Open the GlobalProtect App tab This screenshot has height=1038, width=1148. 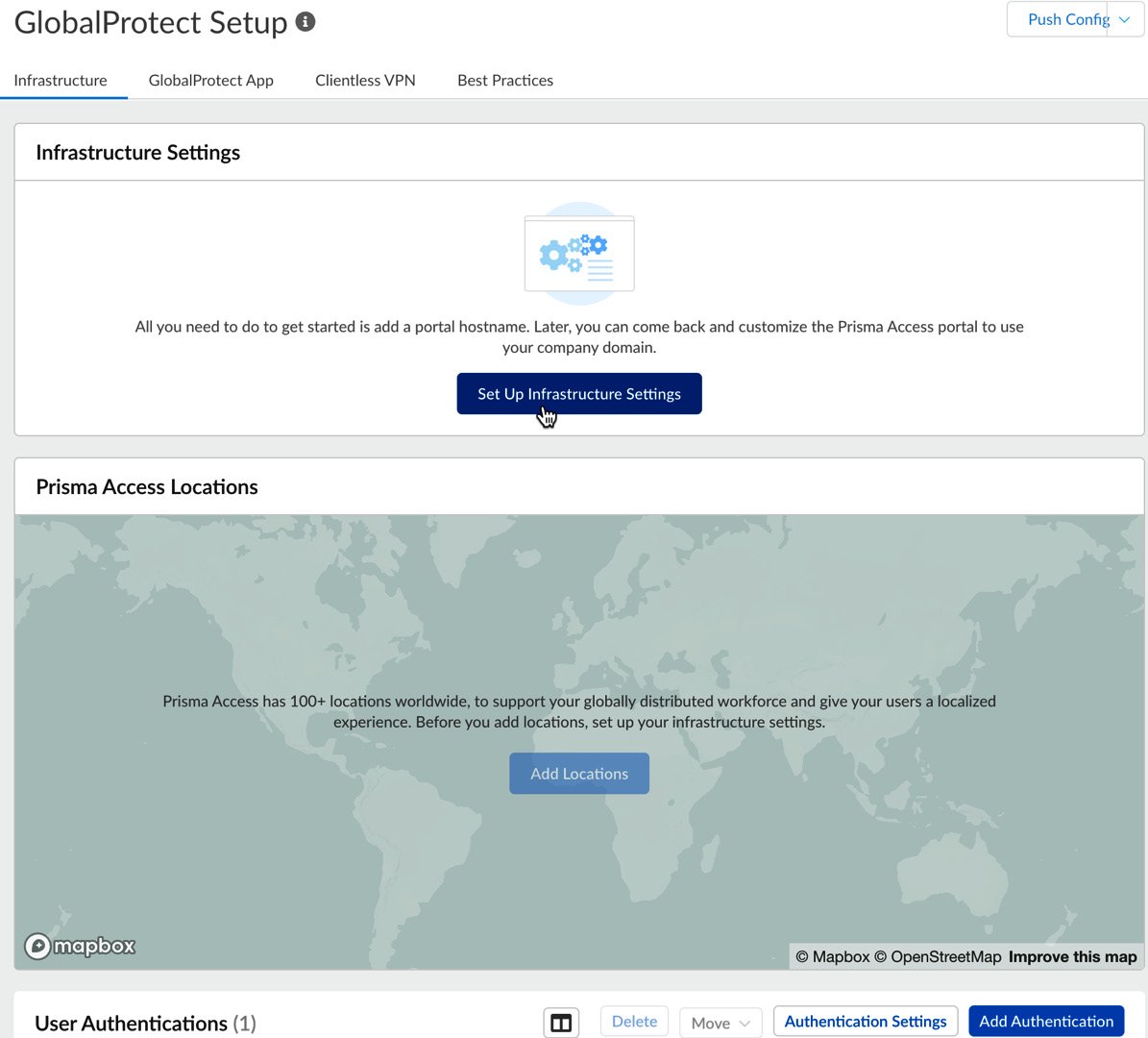click(x=210, y=81)
